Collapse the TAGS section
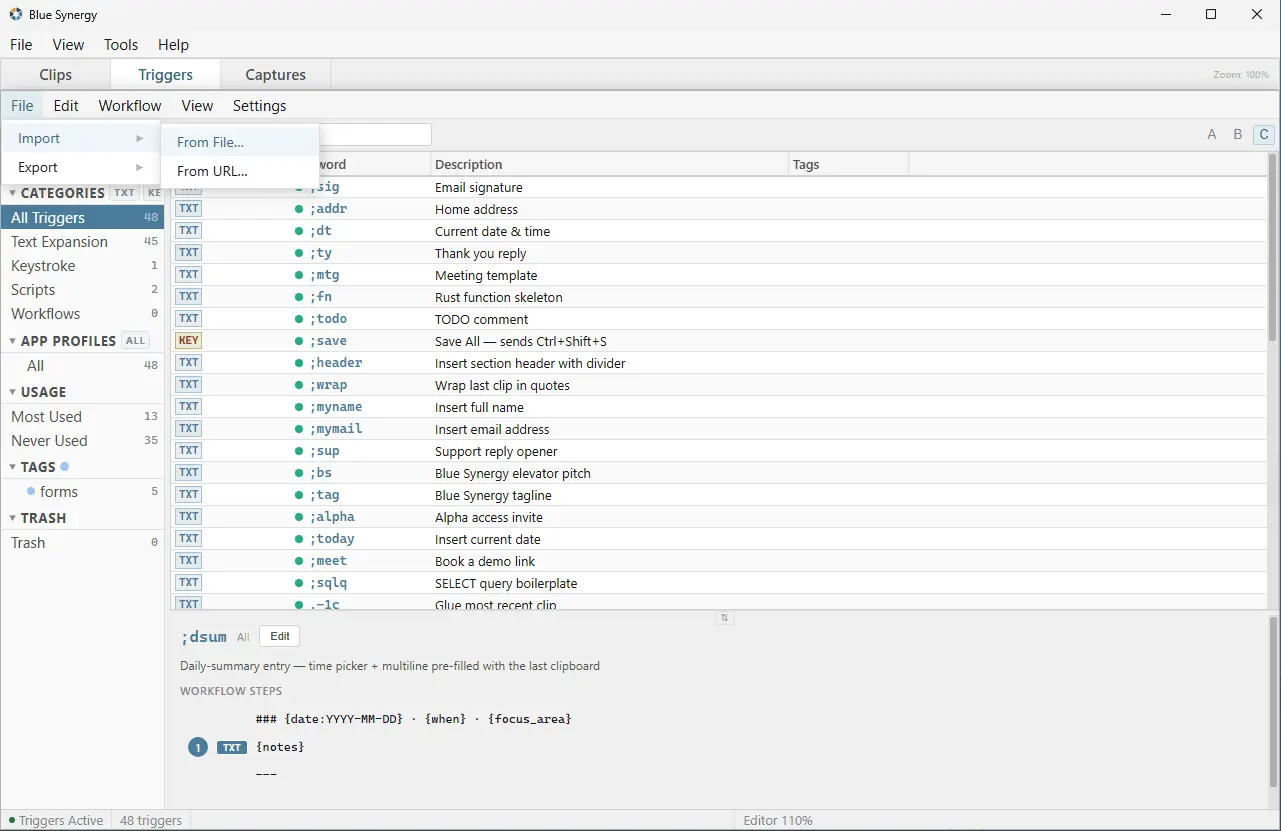Viewport: 1281px width, 831px height. click(x=13, y=467)
